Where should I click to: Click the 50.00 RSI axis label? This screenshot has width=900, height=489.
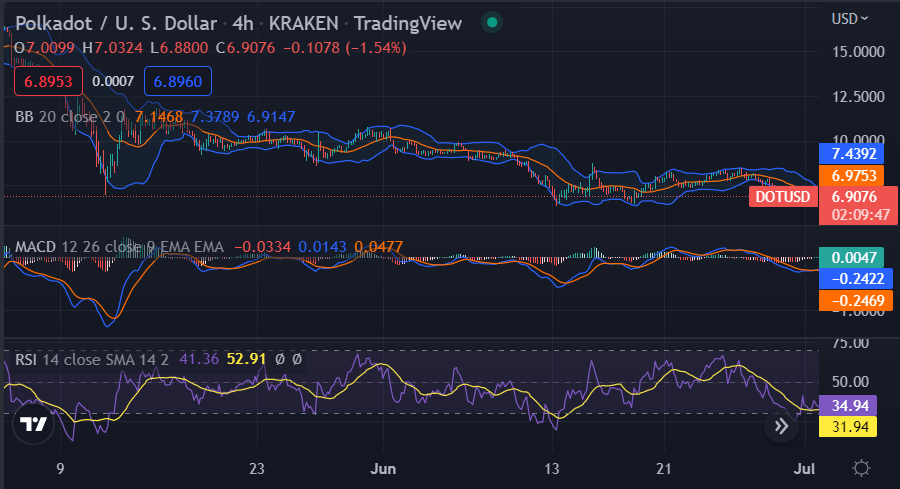[850, 382]
